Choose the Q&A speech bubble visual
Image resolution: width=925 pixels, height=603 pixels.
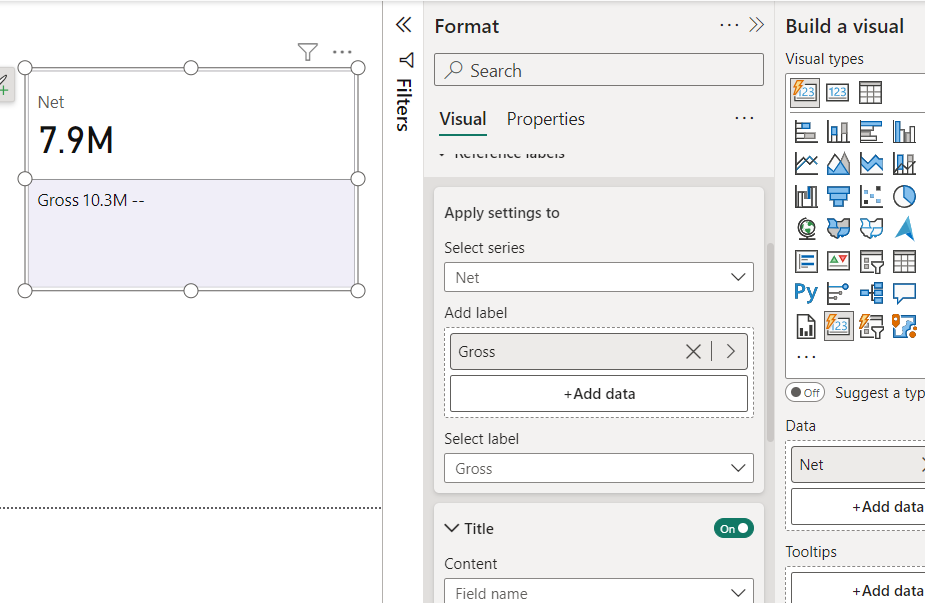pyautogui.click(x=904, y=293)
